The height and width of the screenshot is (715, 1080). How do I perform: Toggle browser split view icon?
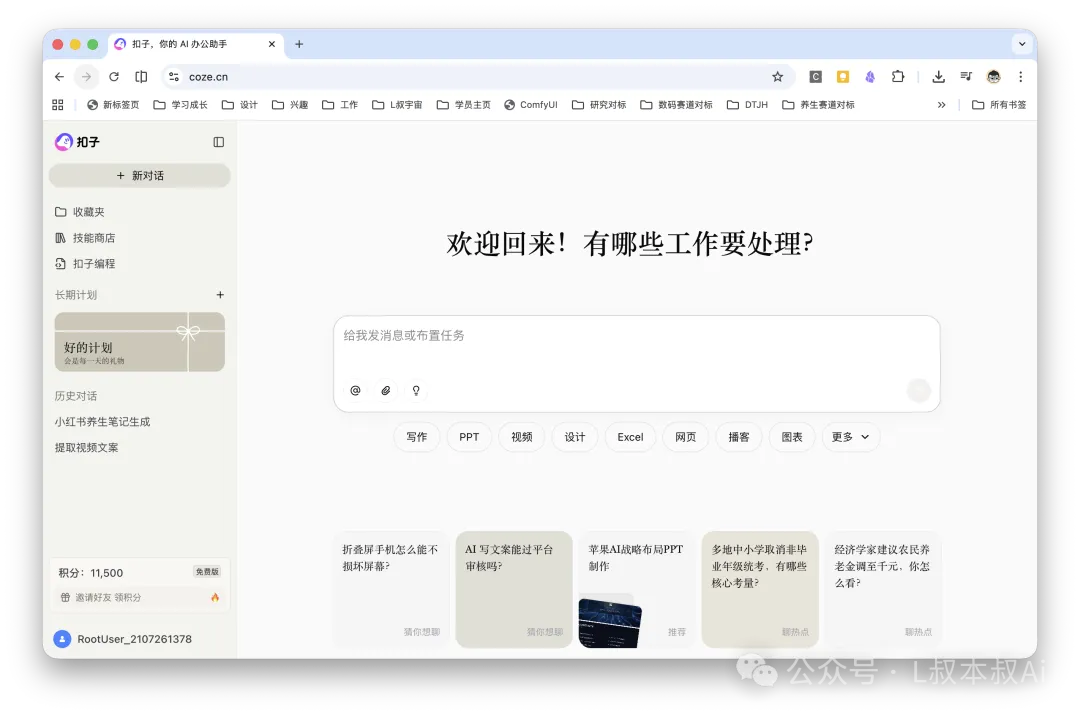(x=141, y=77)
